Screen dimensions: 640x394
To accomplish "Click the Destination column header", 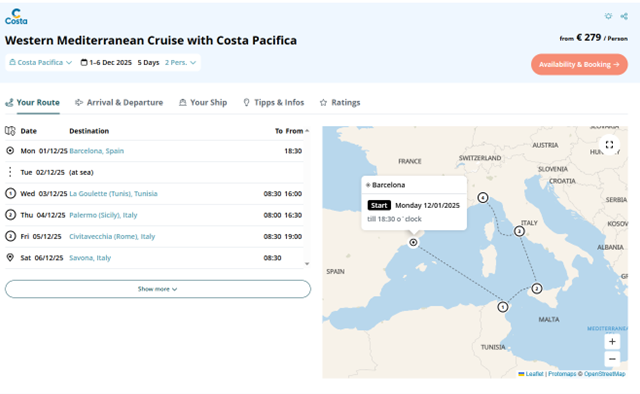I will pyautogui.click(x=89, y=131).
